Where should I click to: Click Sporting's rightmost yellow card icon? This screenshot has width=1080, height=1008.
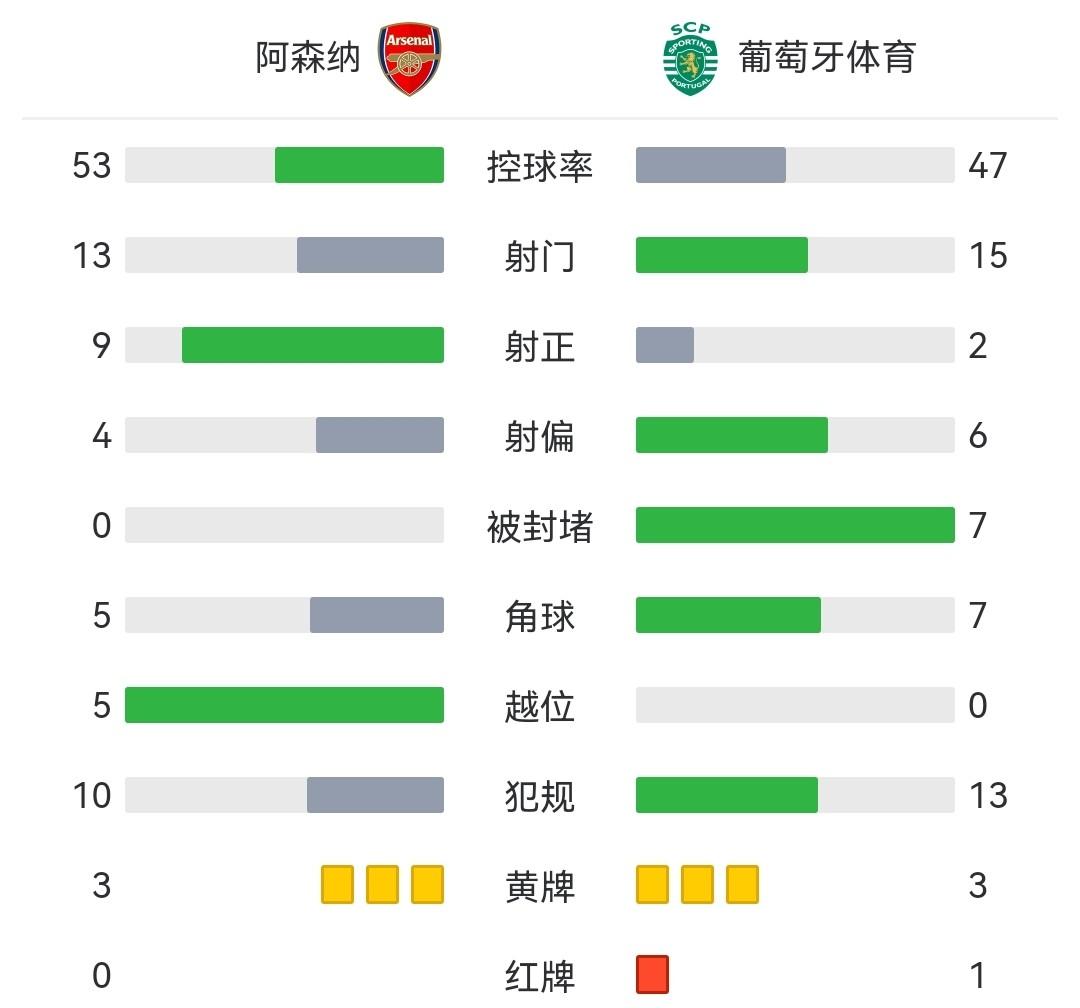(x=742, y=885)
